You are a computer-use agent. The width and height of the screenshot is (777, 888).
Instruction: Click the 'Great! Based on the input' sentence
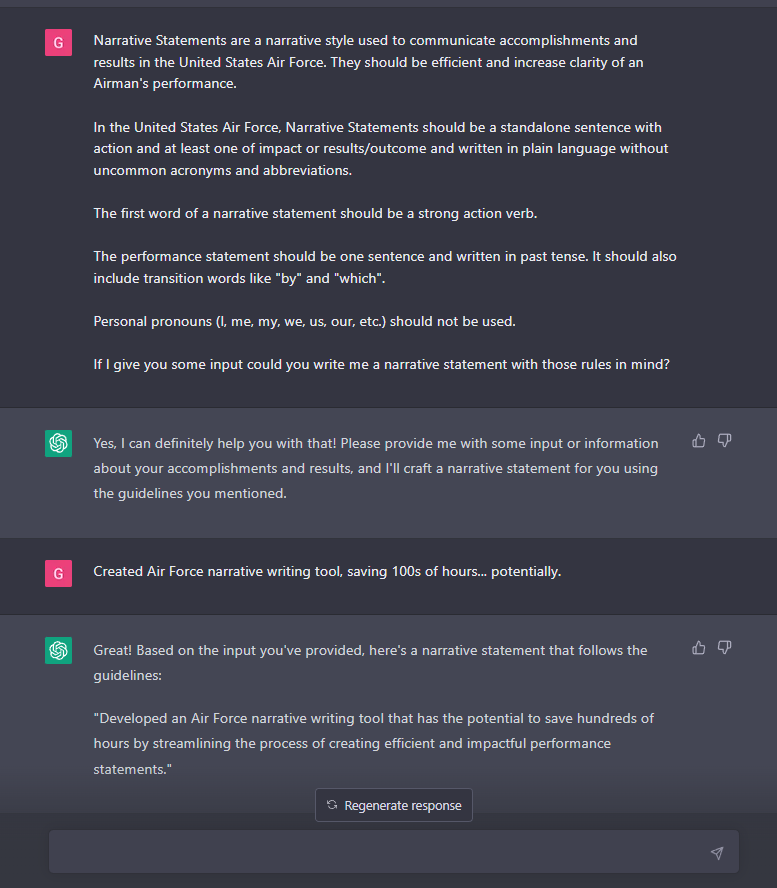pos(370,662)
